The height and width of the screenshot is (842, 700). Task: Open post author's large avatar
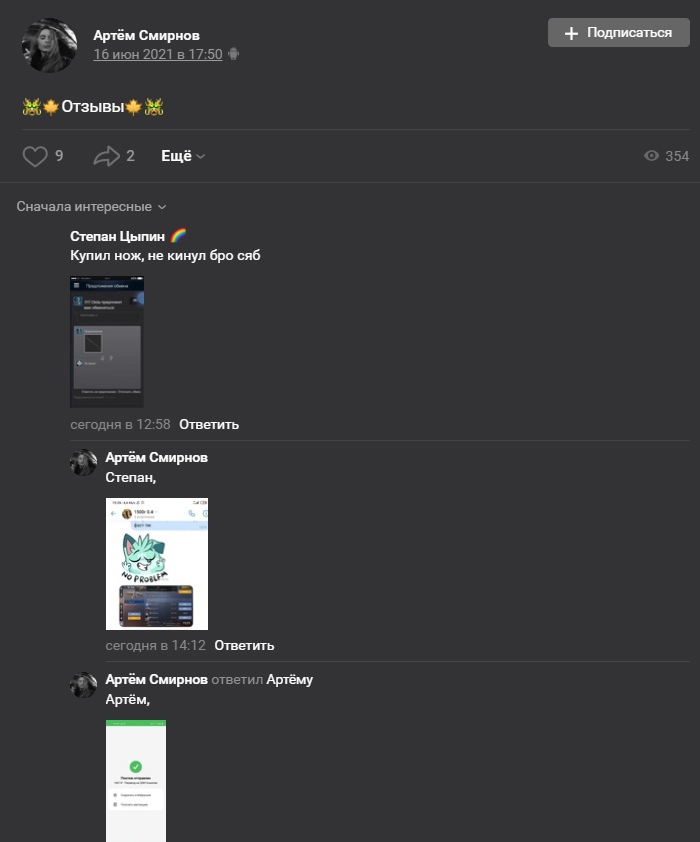[49, 46]
